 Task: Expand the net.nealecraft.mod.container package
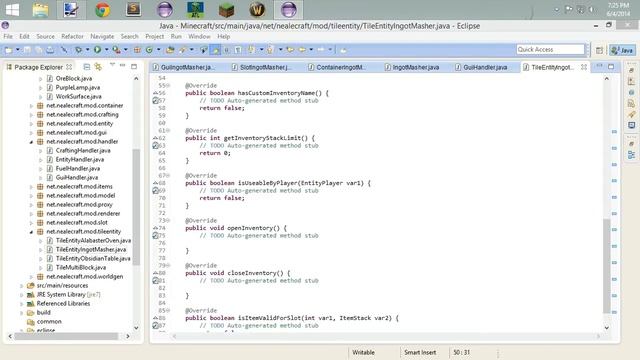click(31, 106)
